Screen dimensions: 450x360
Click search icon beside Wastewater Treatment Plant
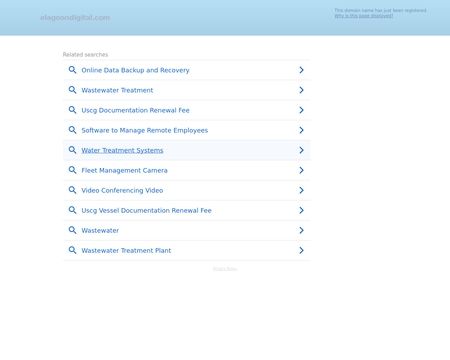click(72, 250)
